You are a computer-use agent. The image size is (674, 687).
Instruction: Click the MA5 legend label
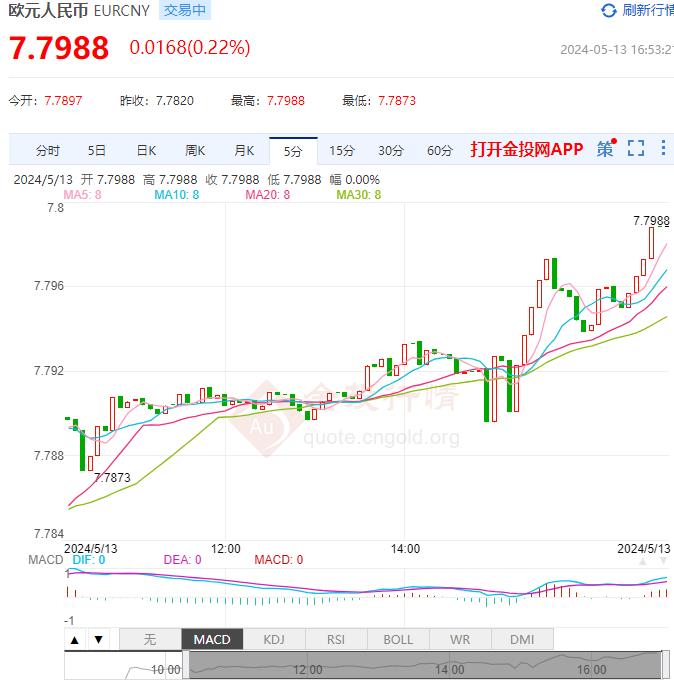pos(82,194)
